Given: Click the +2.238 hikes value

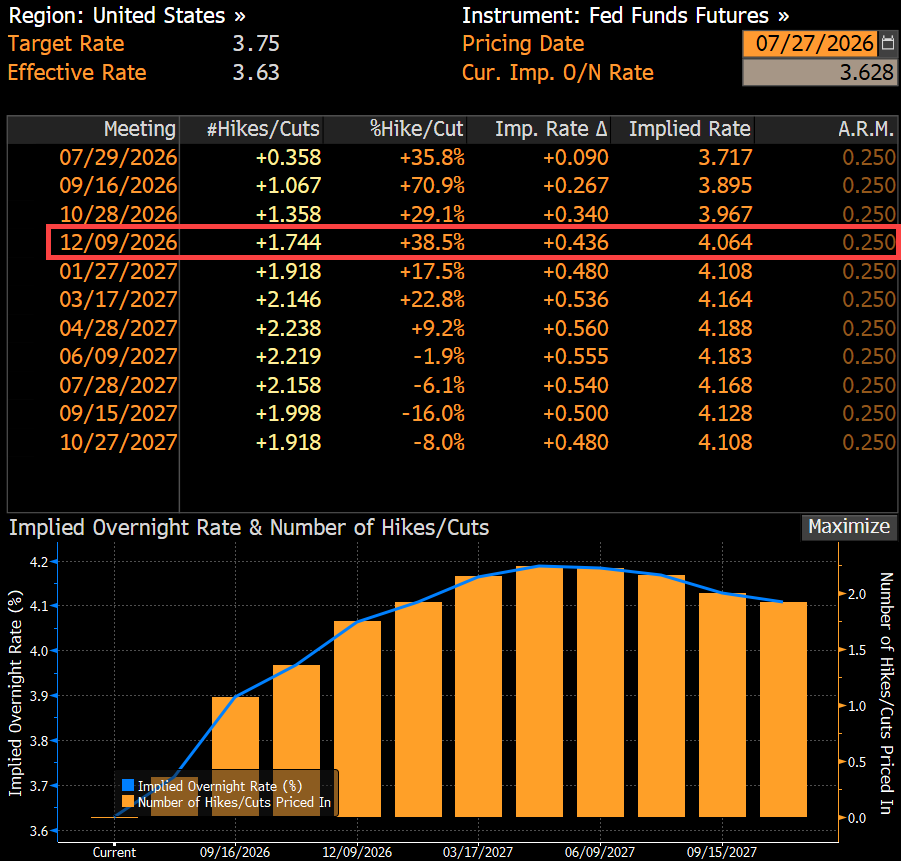Looking at the screenshot, I should tap(288, 328).
